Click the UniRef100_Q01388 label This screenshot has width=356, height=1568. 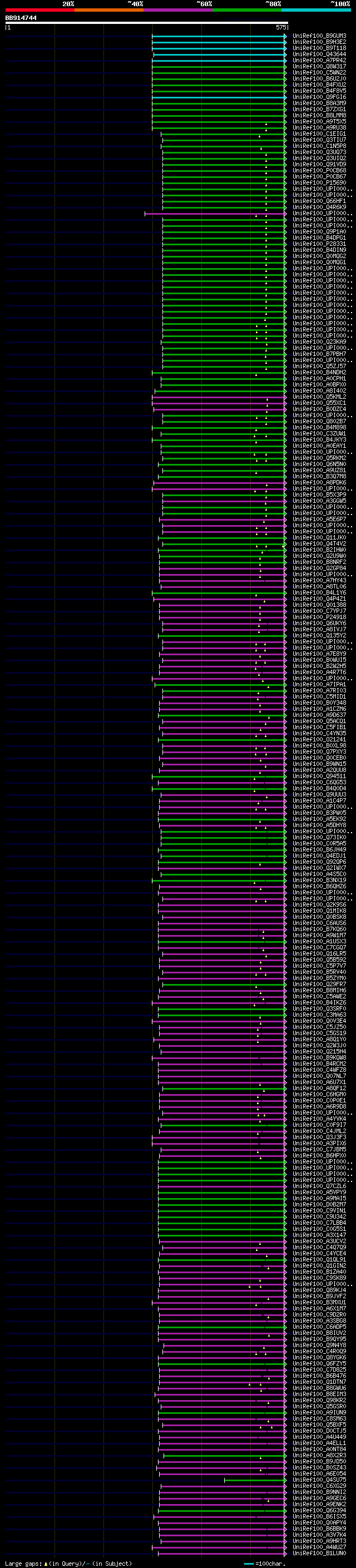[319, 605]
